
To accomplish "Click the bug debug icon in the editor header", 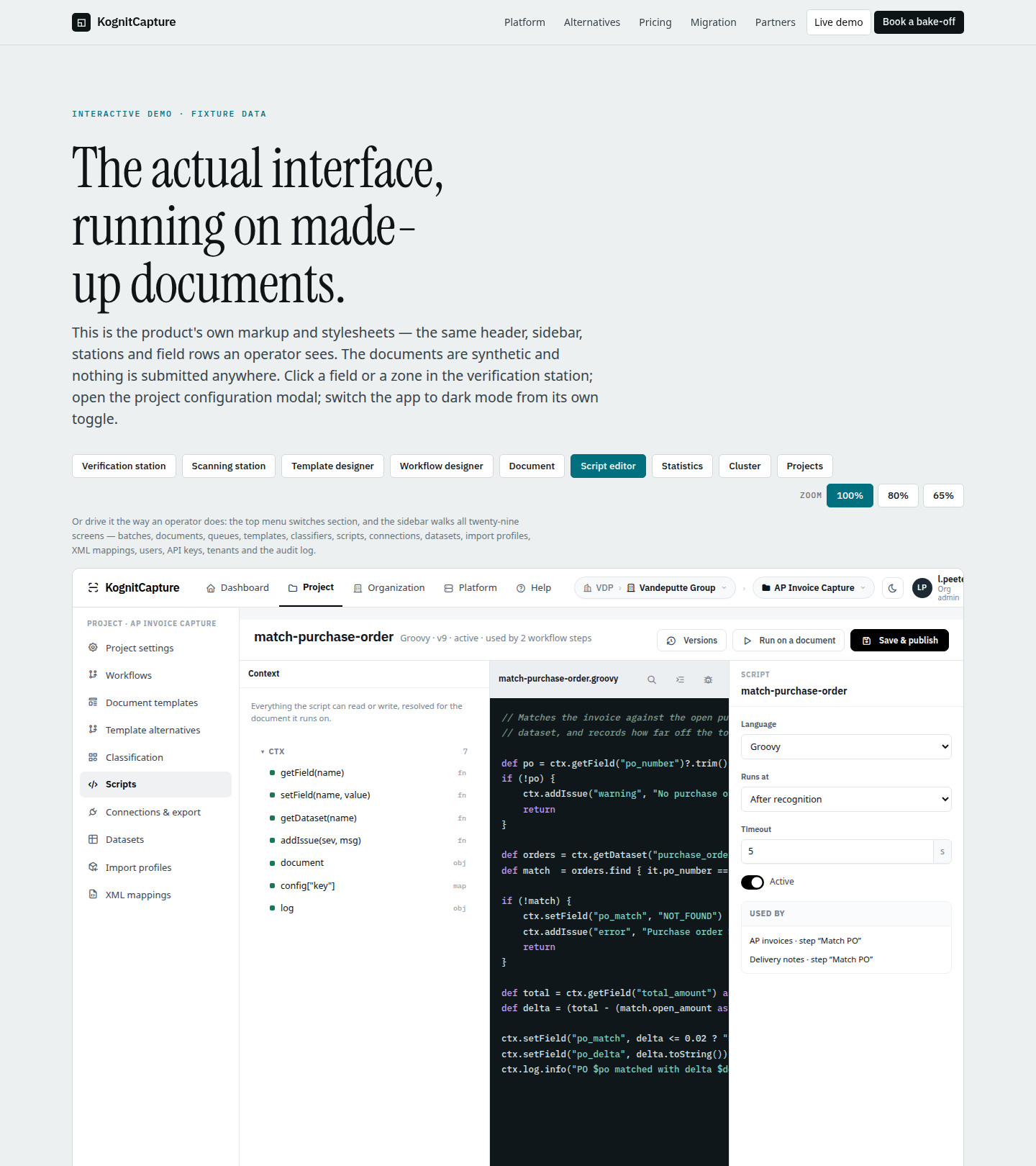I will [708, 679].
